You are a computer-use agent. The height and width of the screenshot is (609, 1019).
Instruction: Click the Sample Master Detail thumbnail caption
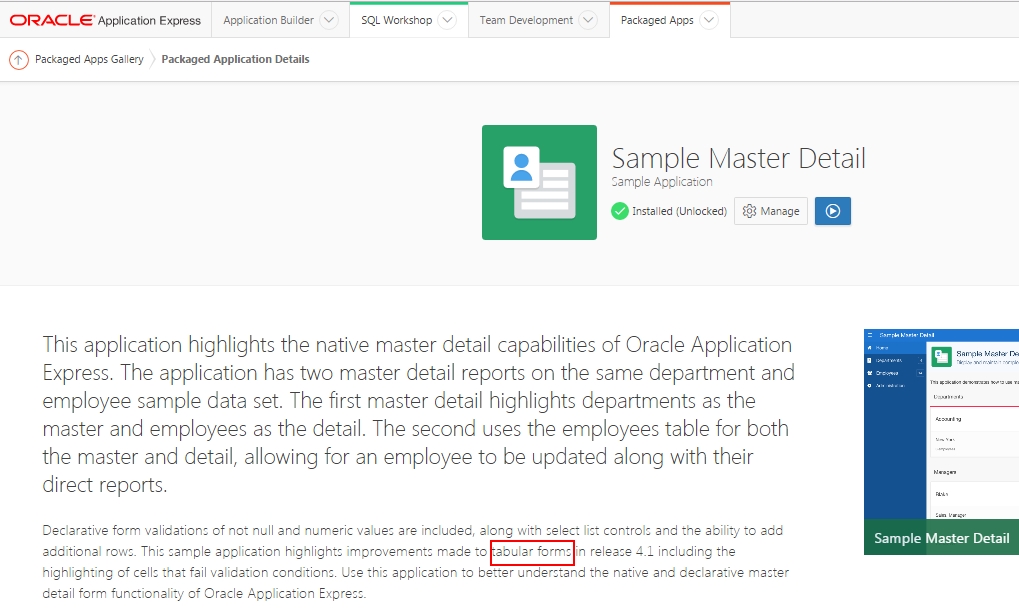pos(941,538)
